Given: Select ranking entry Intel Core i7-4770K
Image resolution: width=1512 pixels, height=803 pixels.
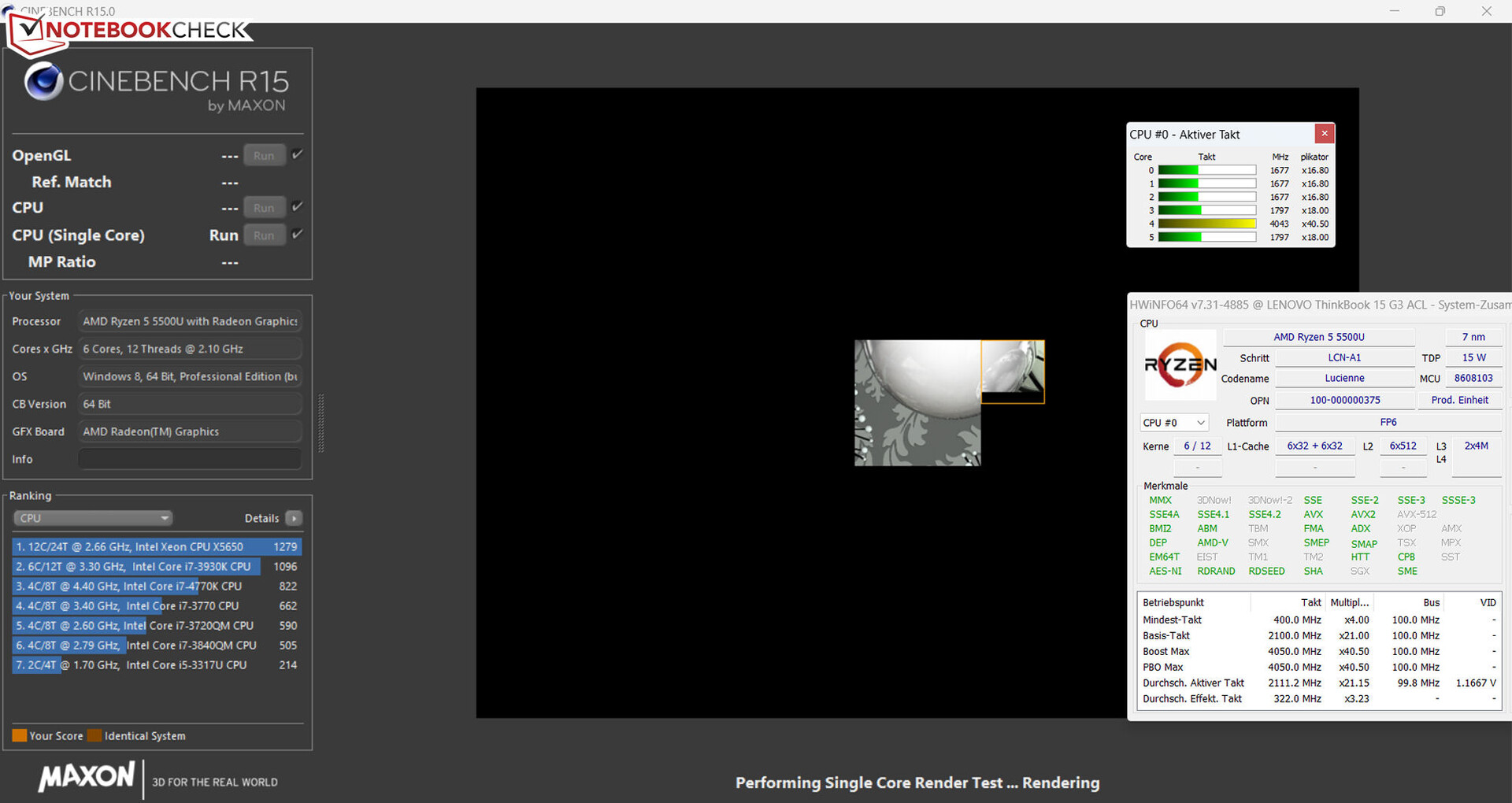Looking at the screenshot, I should tap(157, 586).
